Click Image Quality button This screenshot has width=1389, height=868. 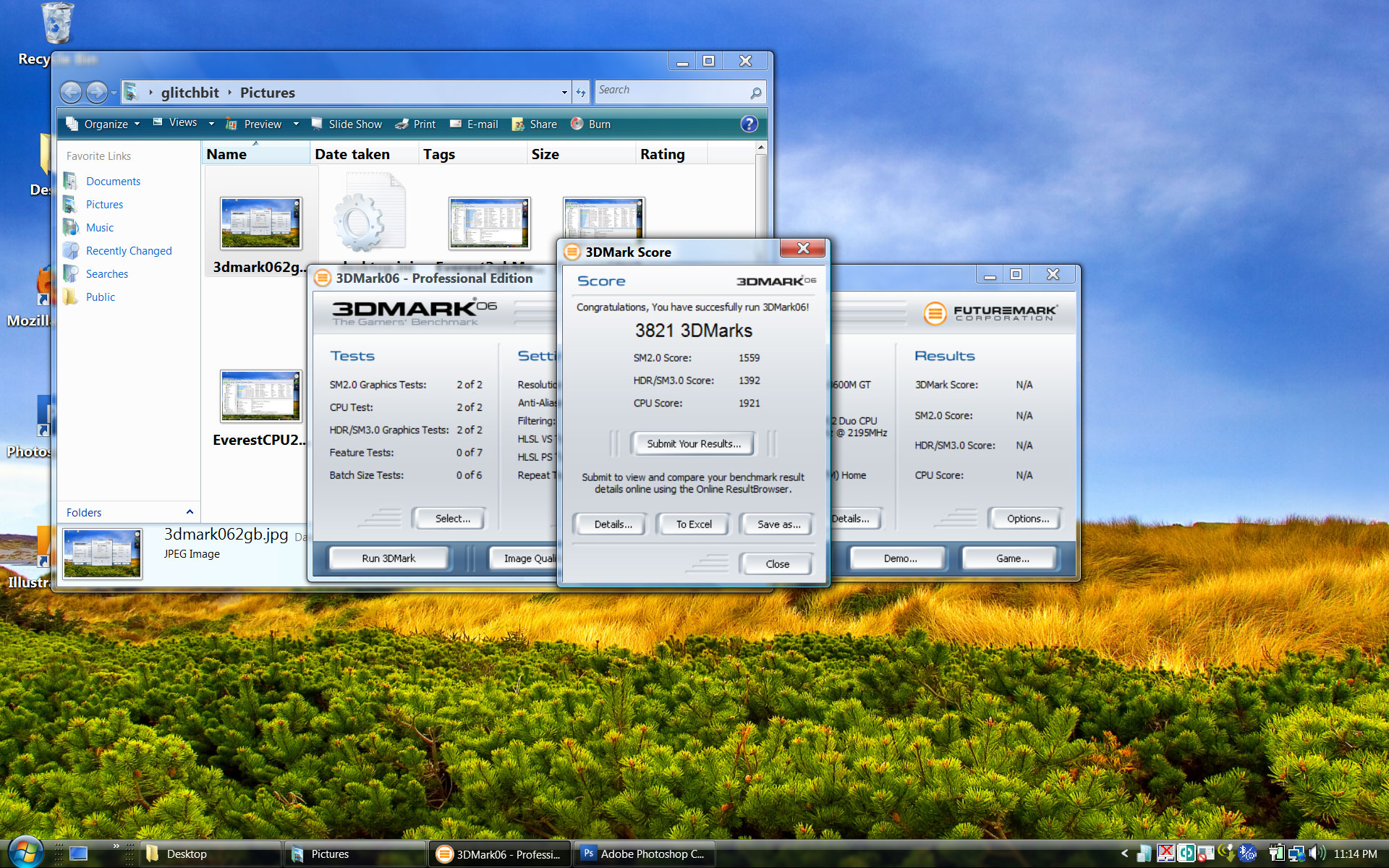click(x=524, y=558)
